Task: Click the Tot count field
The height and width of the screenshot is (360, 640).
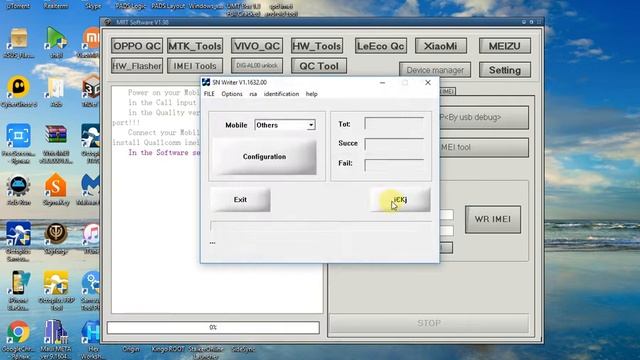Action: tap(394, 124)
